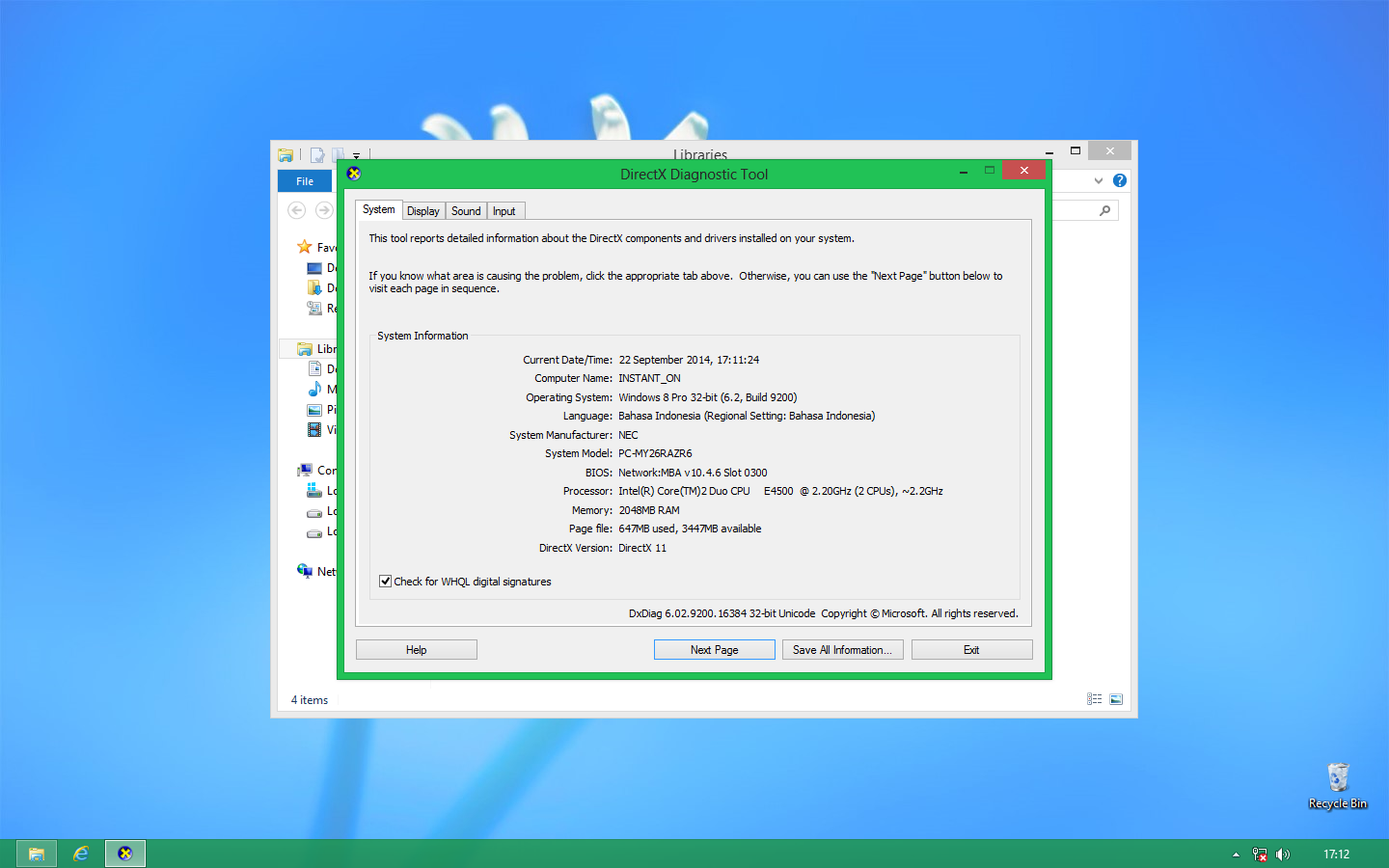The image size is (1389, 868).
Task: Open the Pictures library icon
Action: coord(314,410)
